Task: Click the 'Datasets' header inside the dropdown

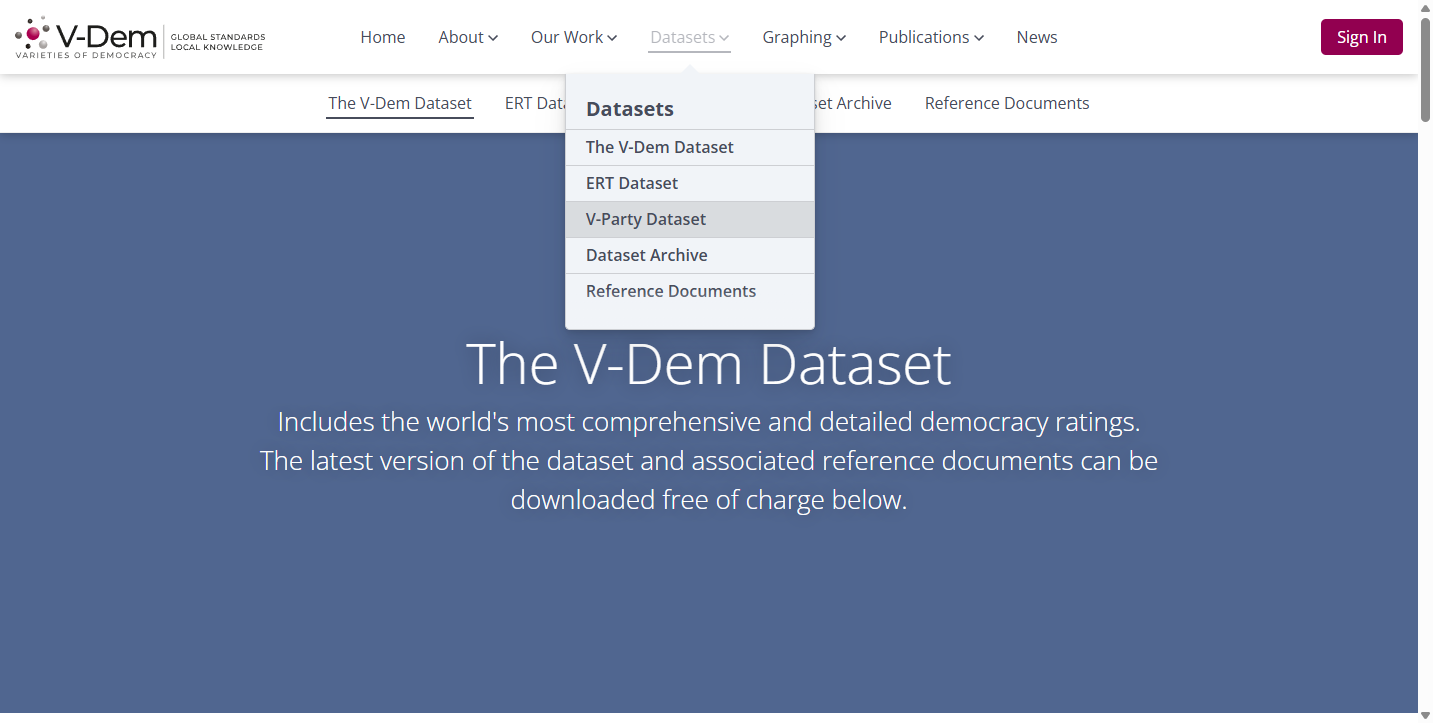Action: (x=630, y=109)
